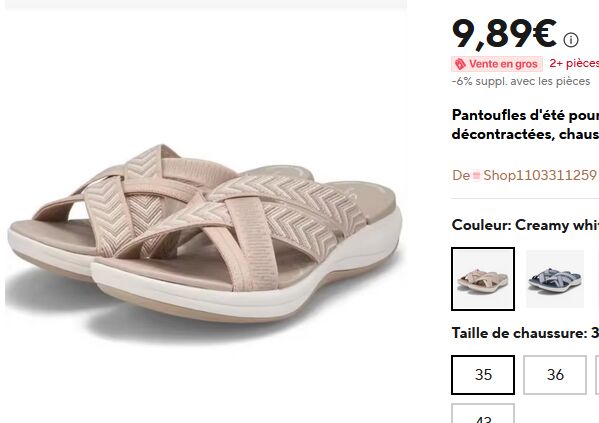Click the -6% suppl. avec les pièces note
This screenshot has height=423, width=599.
[521, 81]
